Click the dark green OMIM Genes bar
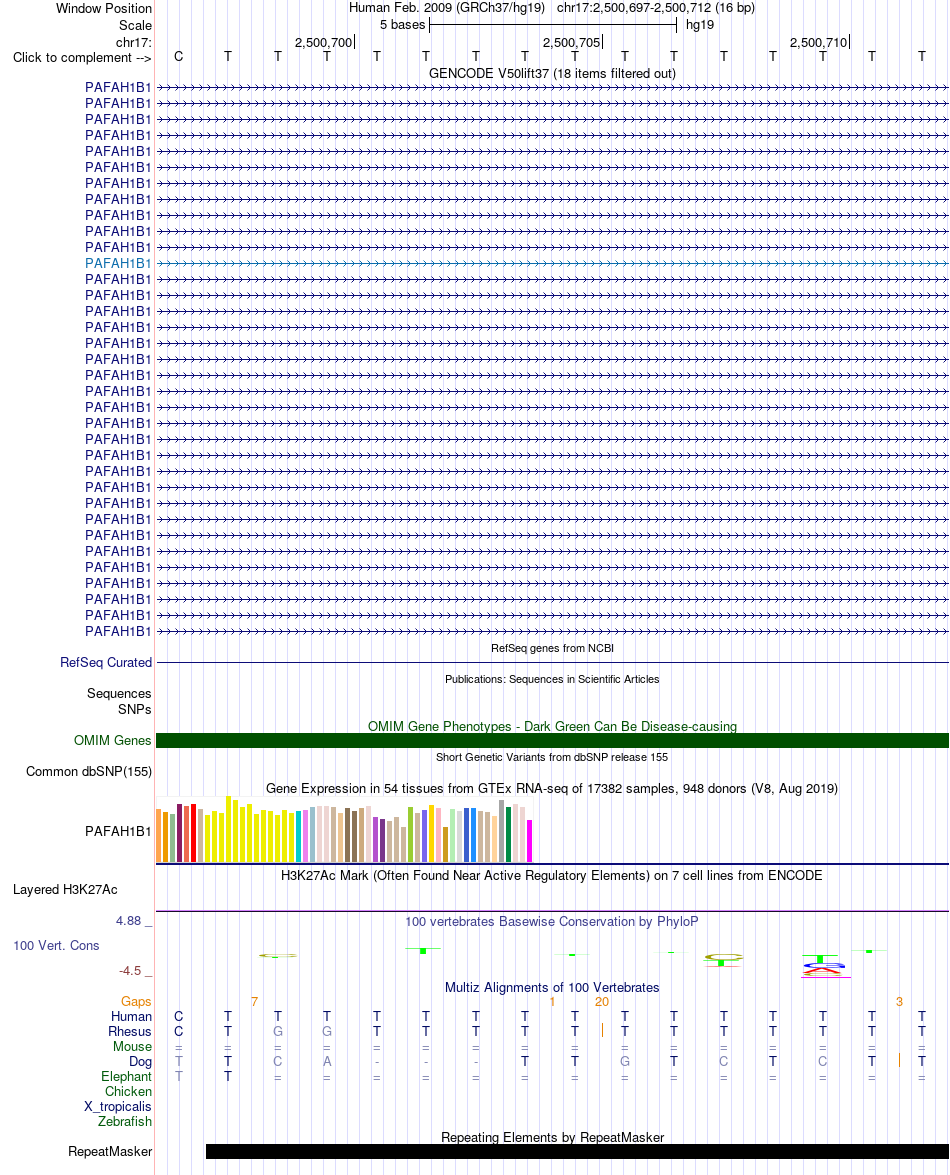950x1175 pixels. (552, 740)
